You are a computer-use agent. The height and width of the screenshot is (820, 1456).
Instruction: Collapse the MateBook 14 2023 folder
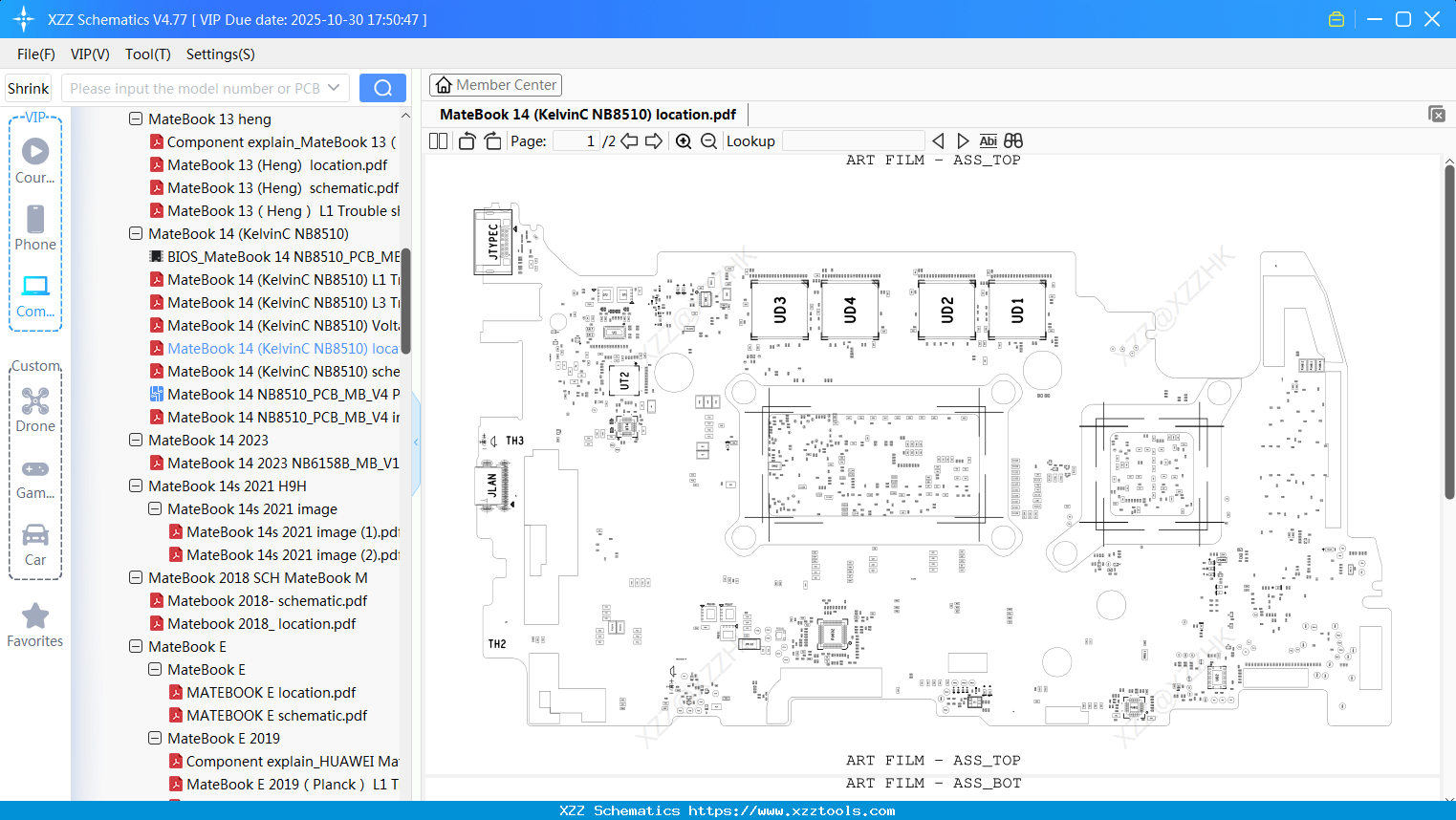(x=136, y=440)
